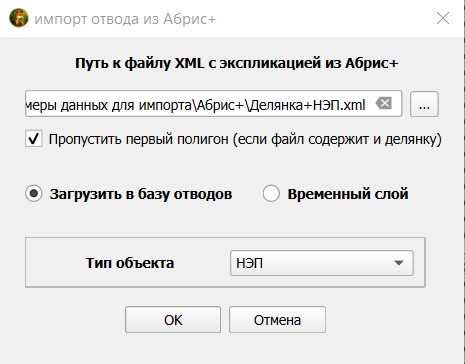Uncheck the Пропустить первый полигон checkbox box
The image size is (465, 364).
[x=34, y=139]
